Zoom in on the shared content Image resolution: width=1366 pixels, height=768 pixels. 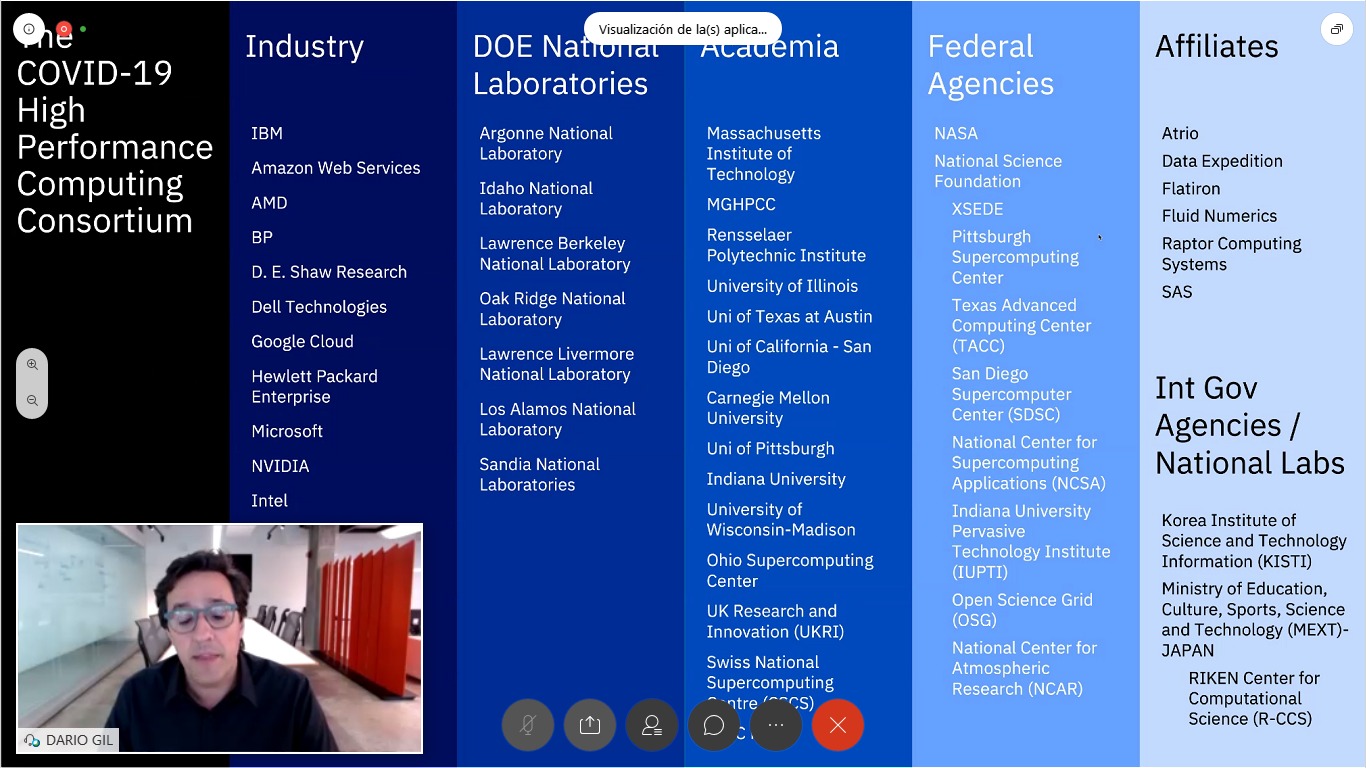tap(32, 365)
